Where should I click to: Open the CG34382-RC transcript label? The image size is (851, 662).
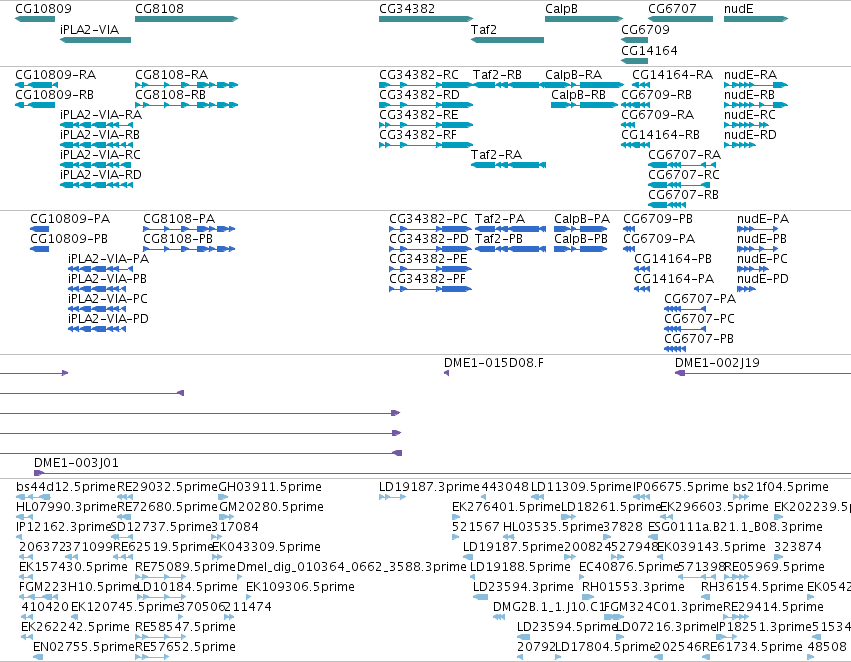(419, 75)
